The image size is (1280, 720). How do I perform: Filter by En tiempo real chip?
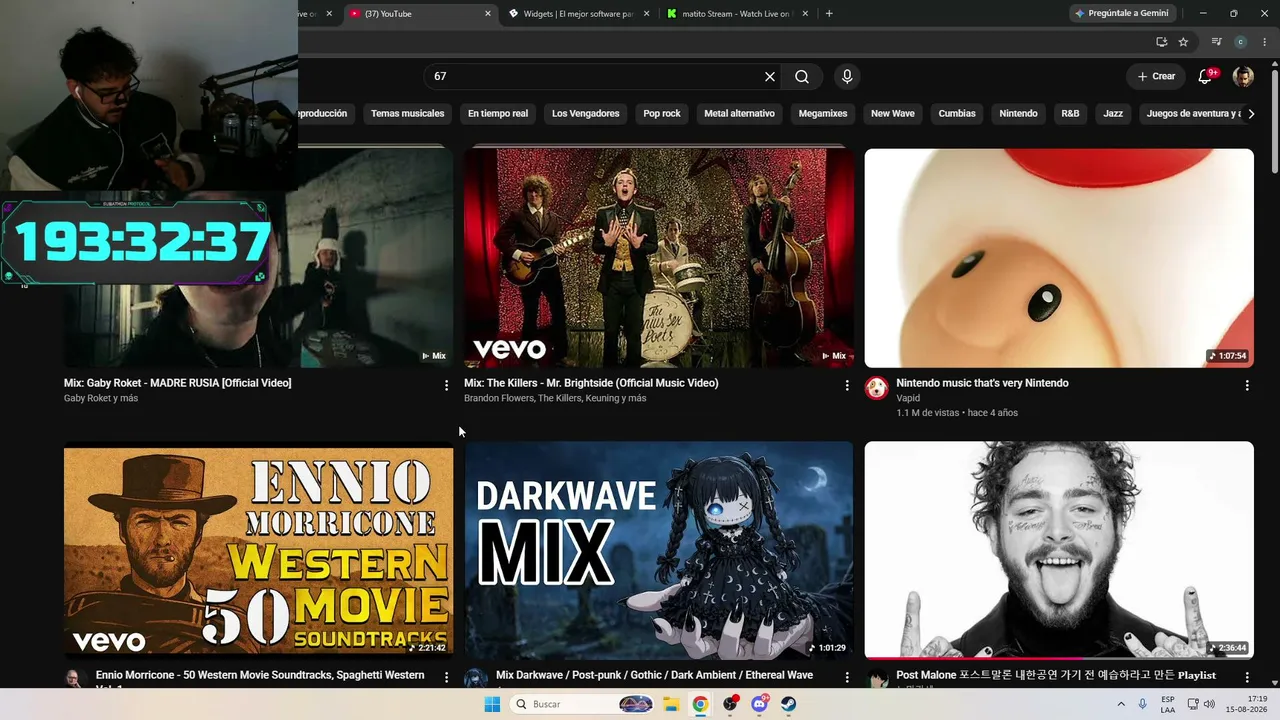click(498, 114)
